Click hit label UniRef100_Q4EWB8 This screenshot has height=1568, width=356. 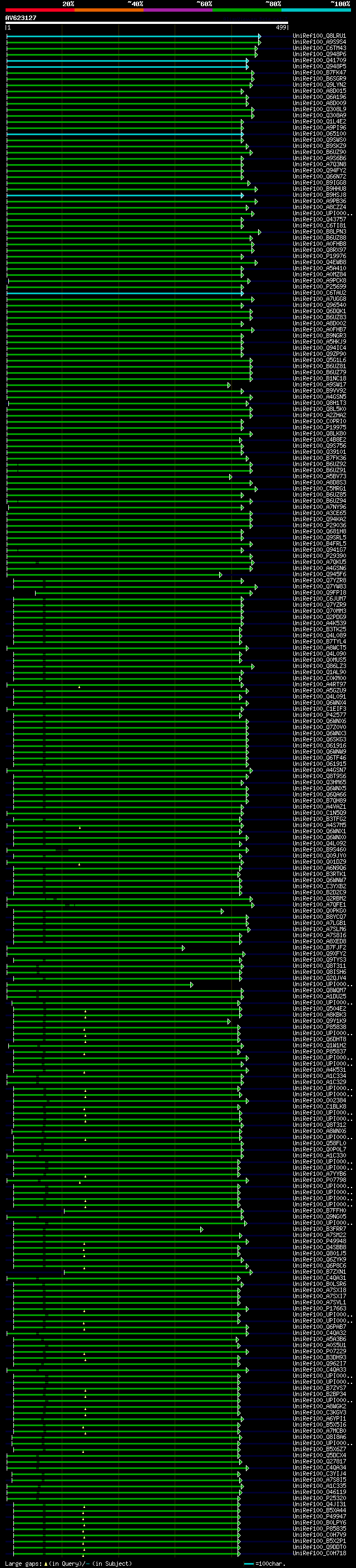(x=319, y=263)
